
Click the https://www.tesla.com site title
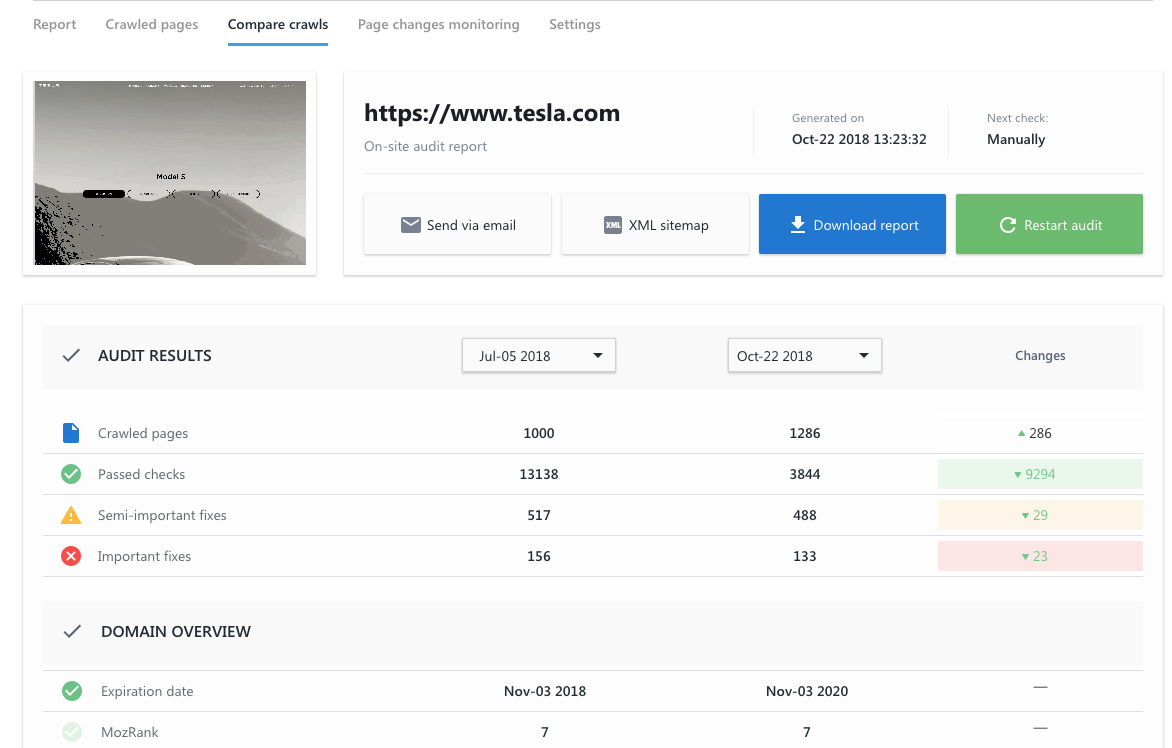tap(492, 113)
